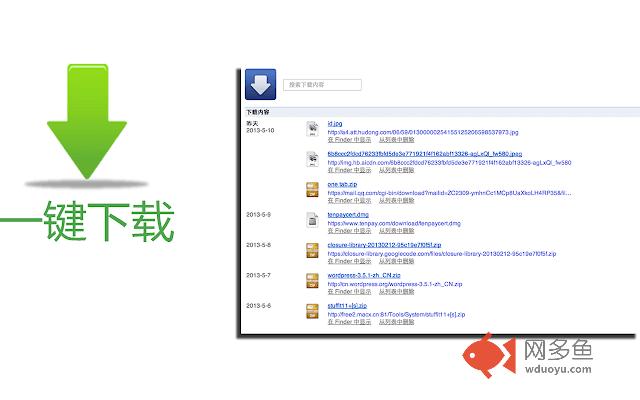Show one.tab.zip in Finder
This screenshot has width=640, height=400.
pyautogui.click(x=349, y=200)
